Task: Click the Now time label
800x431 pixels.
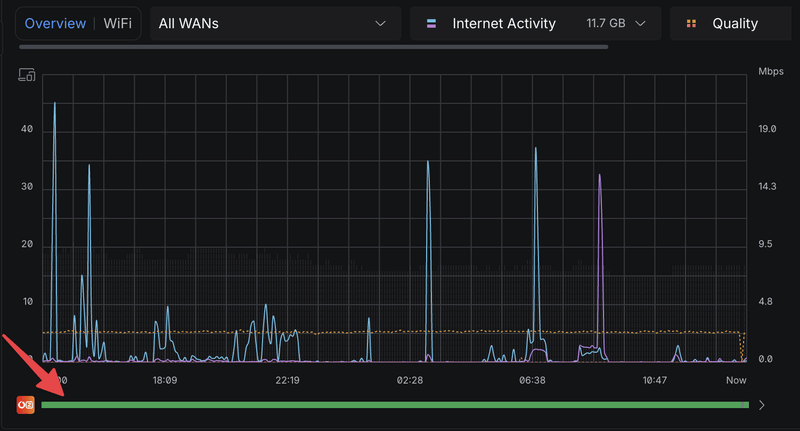Action: [736, 381]
